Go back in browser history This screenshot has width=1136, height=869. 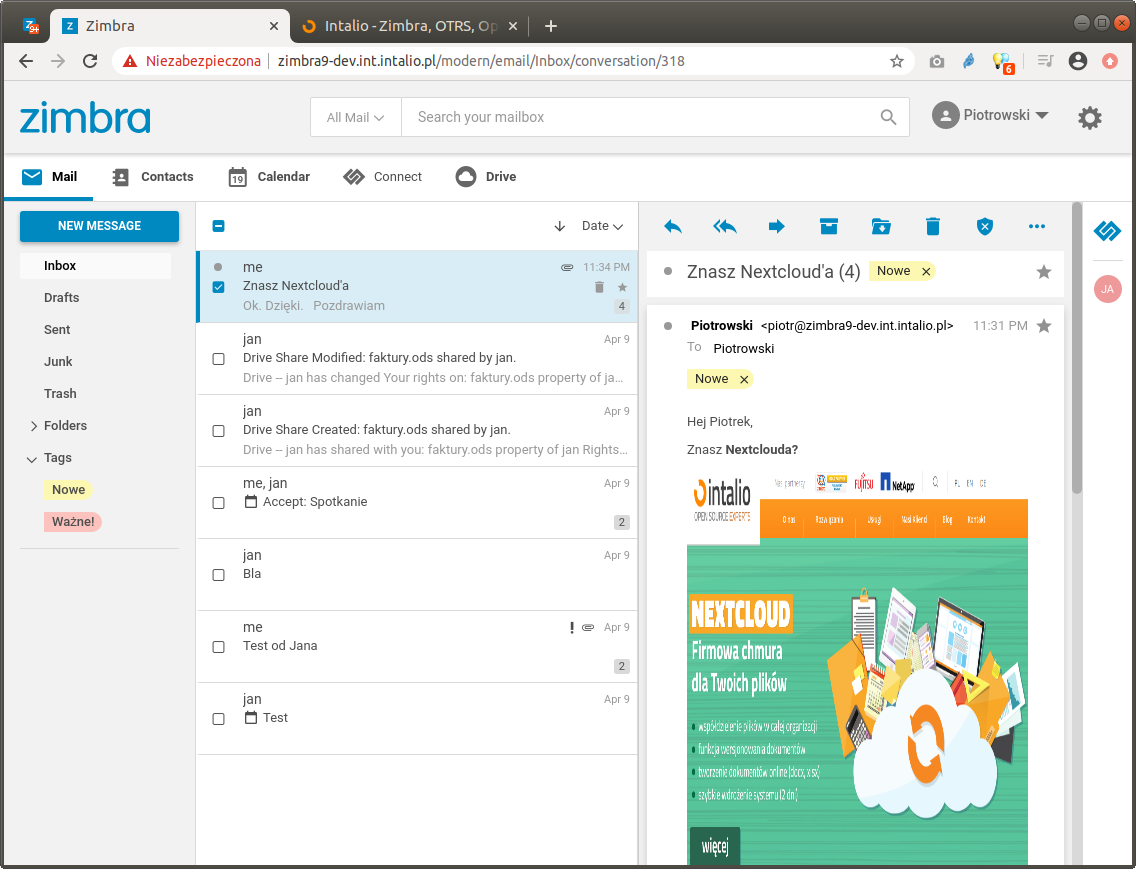26,61
